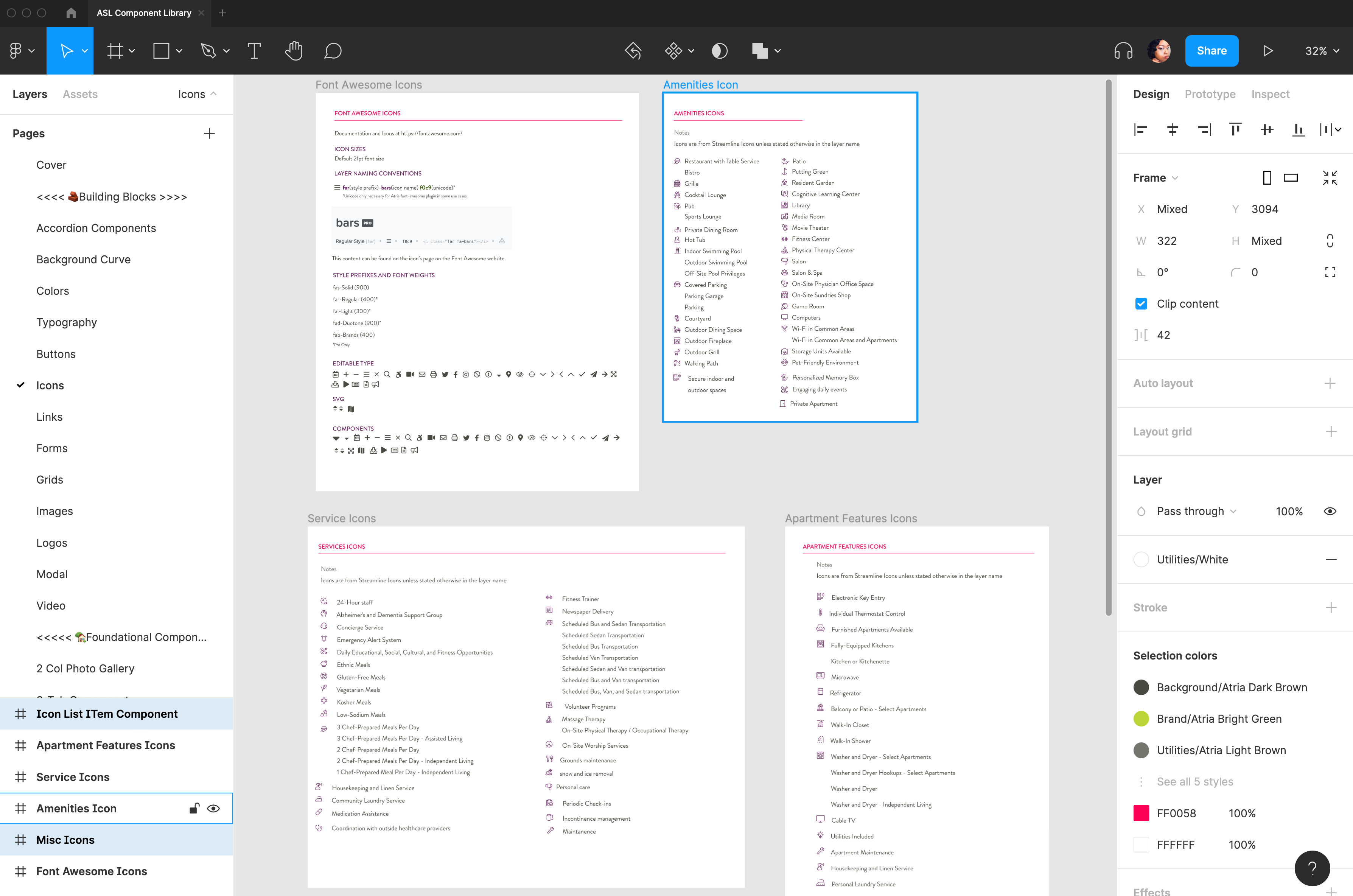Screen dimensions: 1353x896
Task: Open the Figma main menu
Action: (x=22, y=51)
